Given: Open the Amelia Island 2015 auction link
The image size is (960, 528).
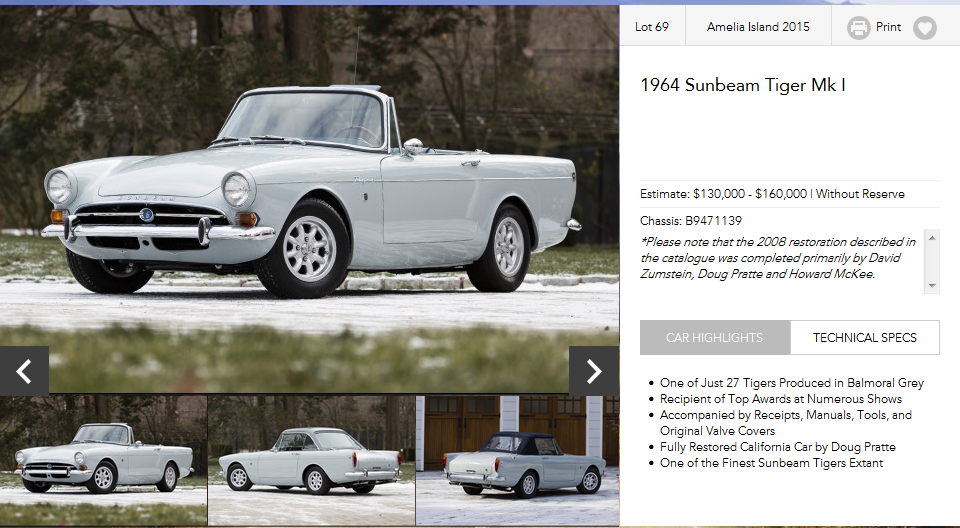Looking at the screenshot, I should (758, 27).
